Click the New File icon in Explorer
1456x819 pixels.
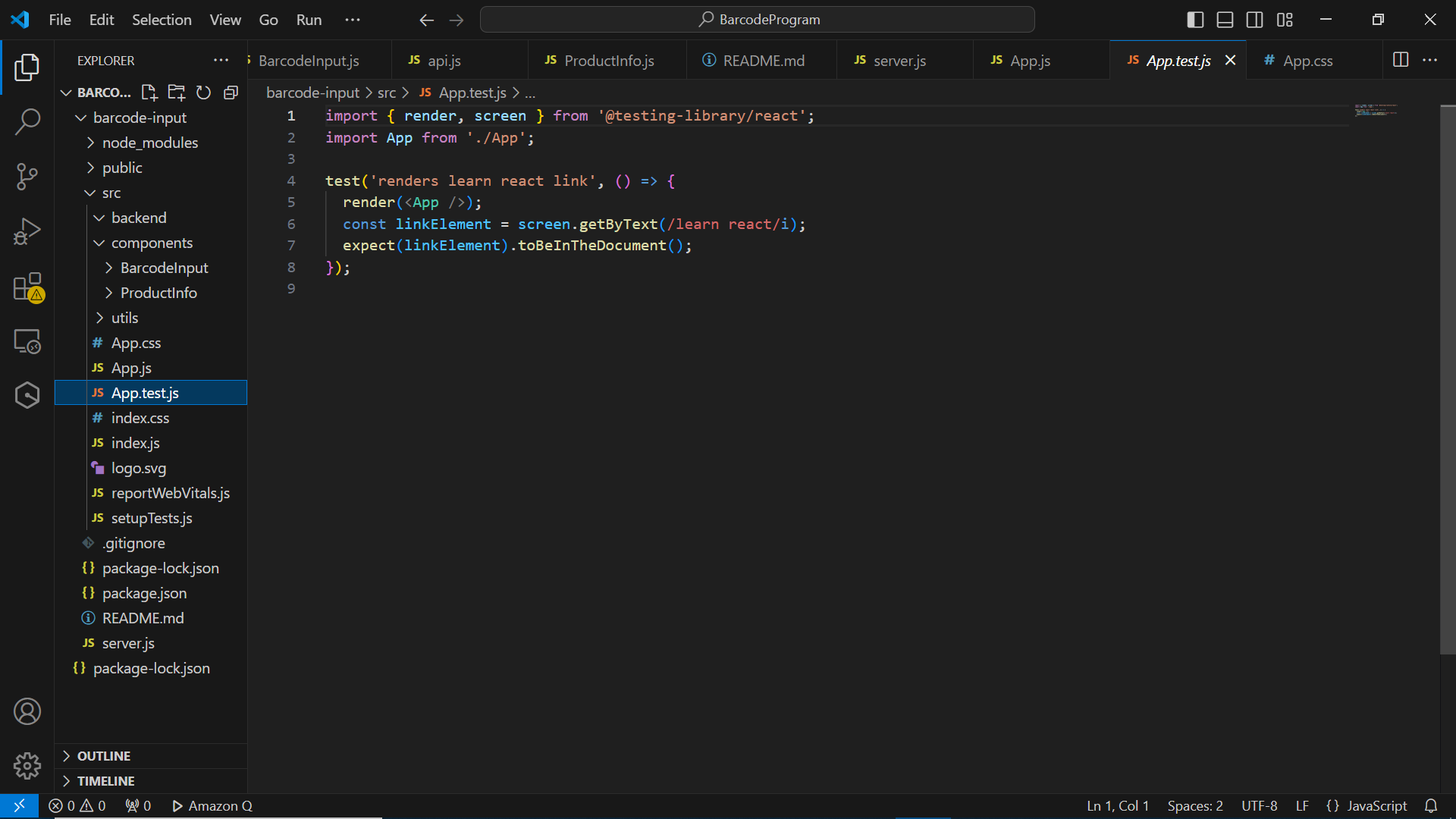coord(149,93)
